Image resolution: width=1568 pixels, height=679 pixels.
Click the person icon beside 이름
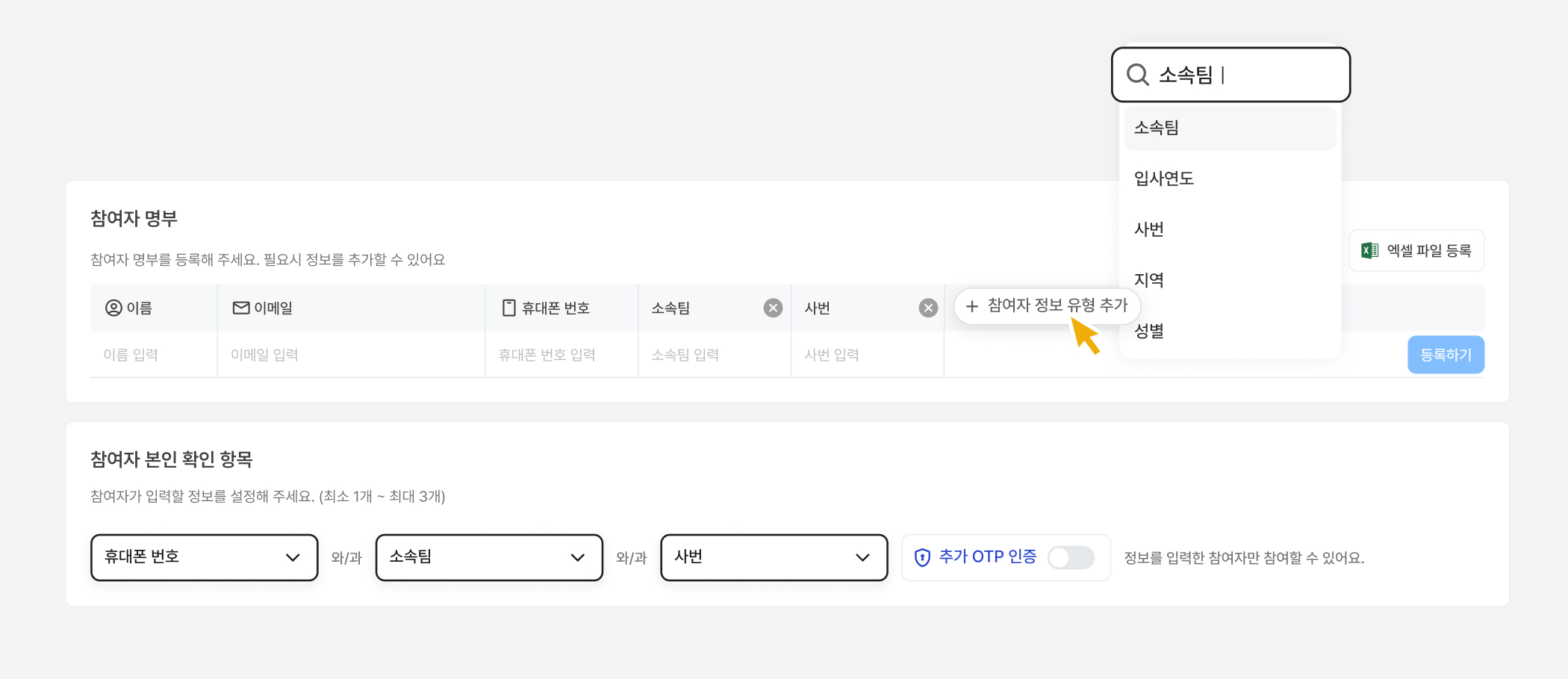[113, 308]
